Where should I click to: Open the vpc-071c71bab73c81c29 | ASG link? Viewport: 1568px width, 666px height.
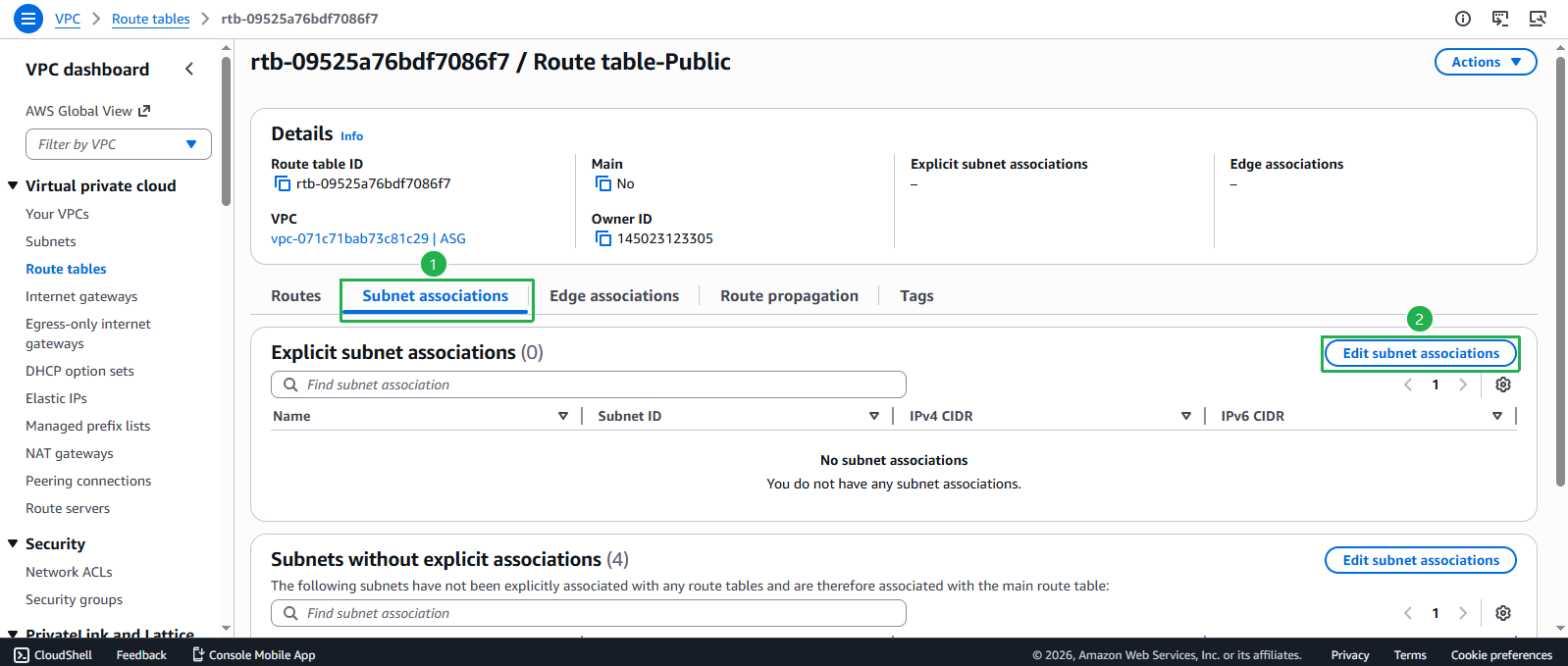tap(368, 238)
